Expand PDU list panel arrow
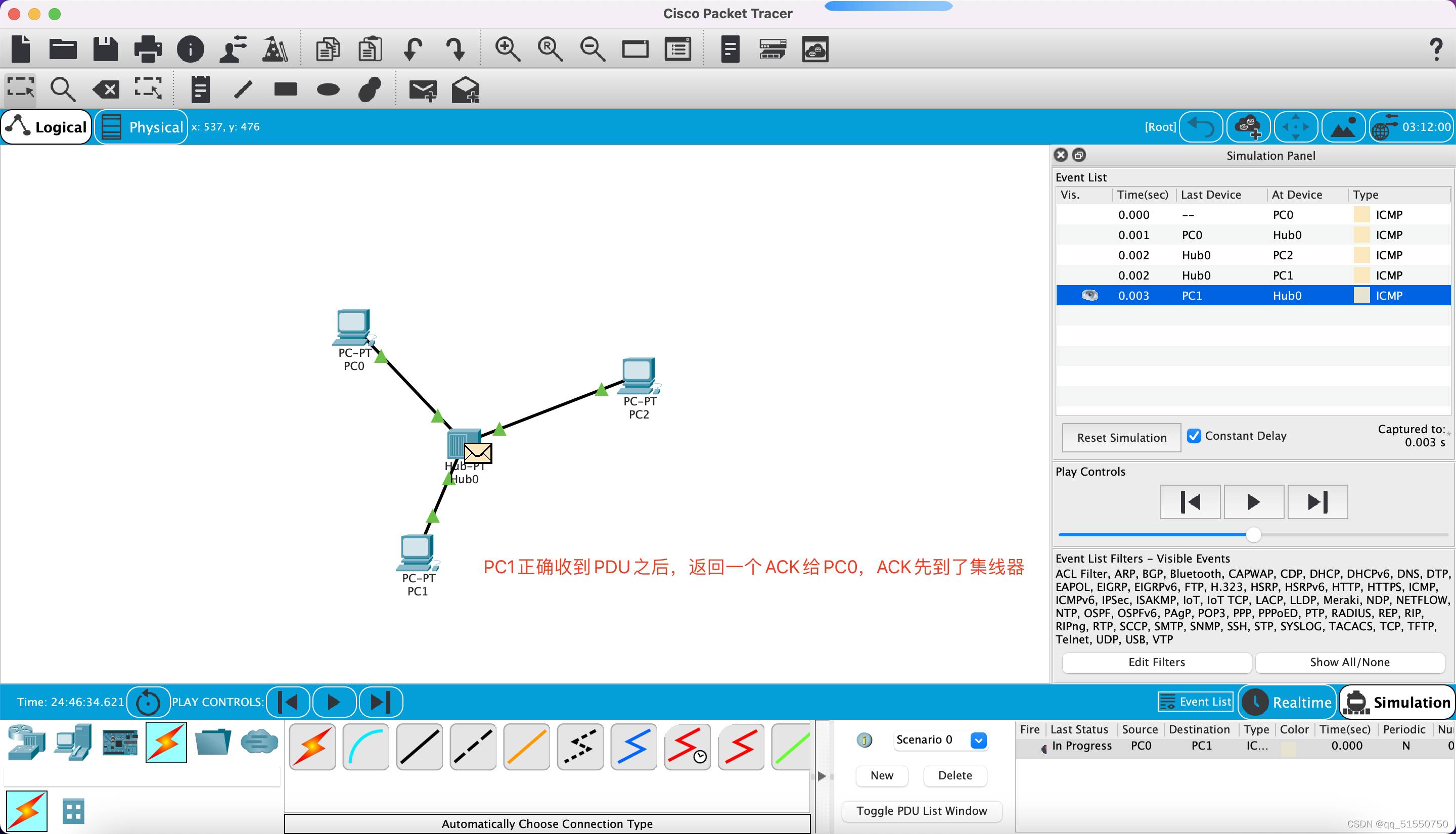This screenshot has width=1456, height=834. 822,776
